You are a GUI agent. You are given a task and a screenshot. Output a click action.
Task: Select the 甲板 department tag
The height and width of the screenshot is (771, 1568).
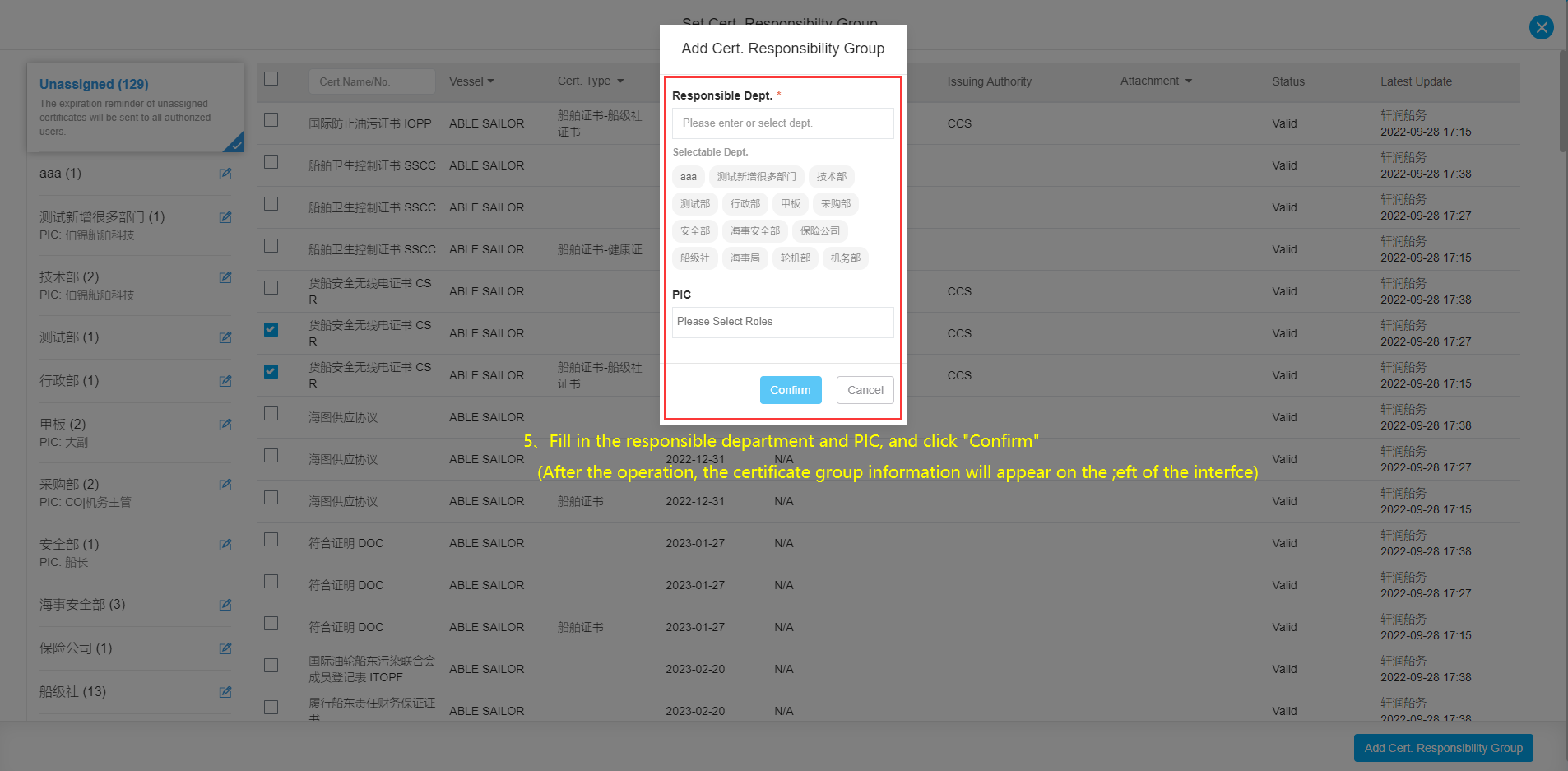click(791, 204)
